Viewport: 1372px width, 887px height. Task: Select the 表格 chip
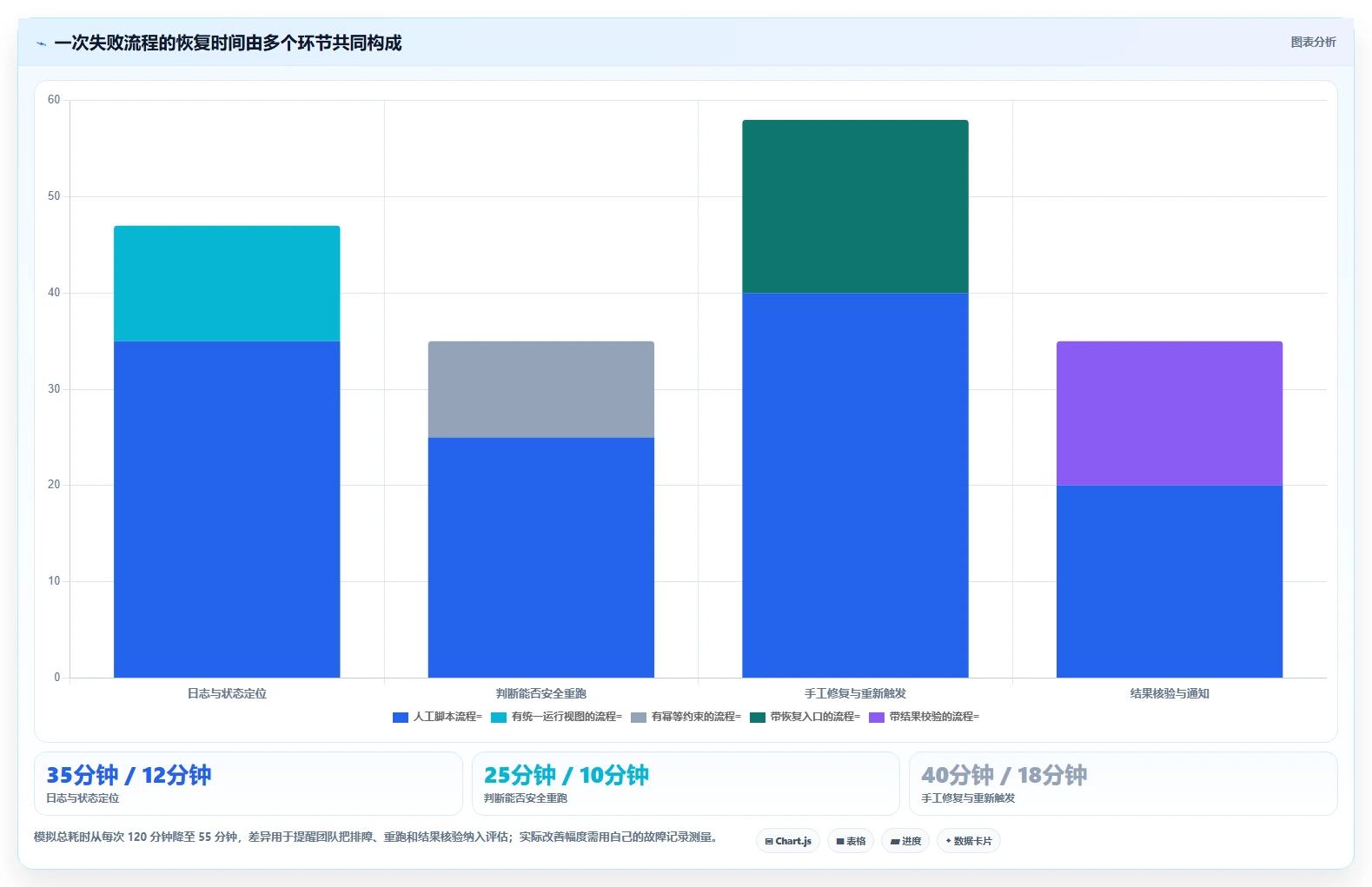tap(851, 841)
